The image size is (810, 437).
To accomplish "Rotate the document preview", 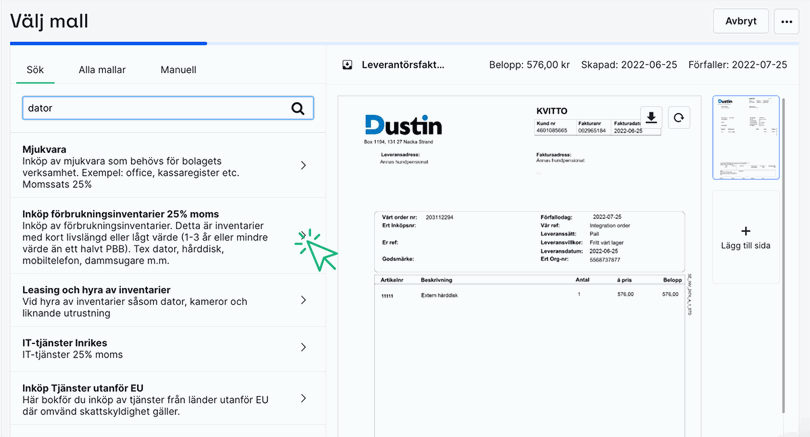I will 678,118.
